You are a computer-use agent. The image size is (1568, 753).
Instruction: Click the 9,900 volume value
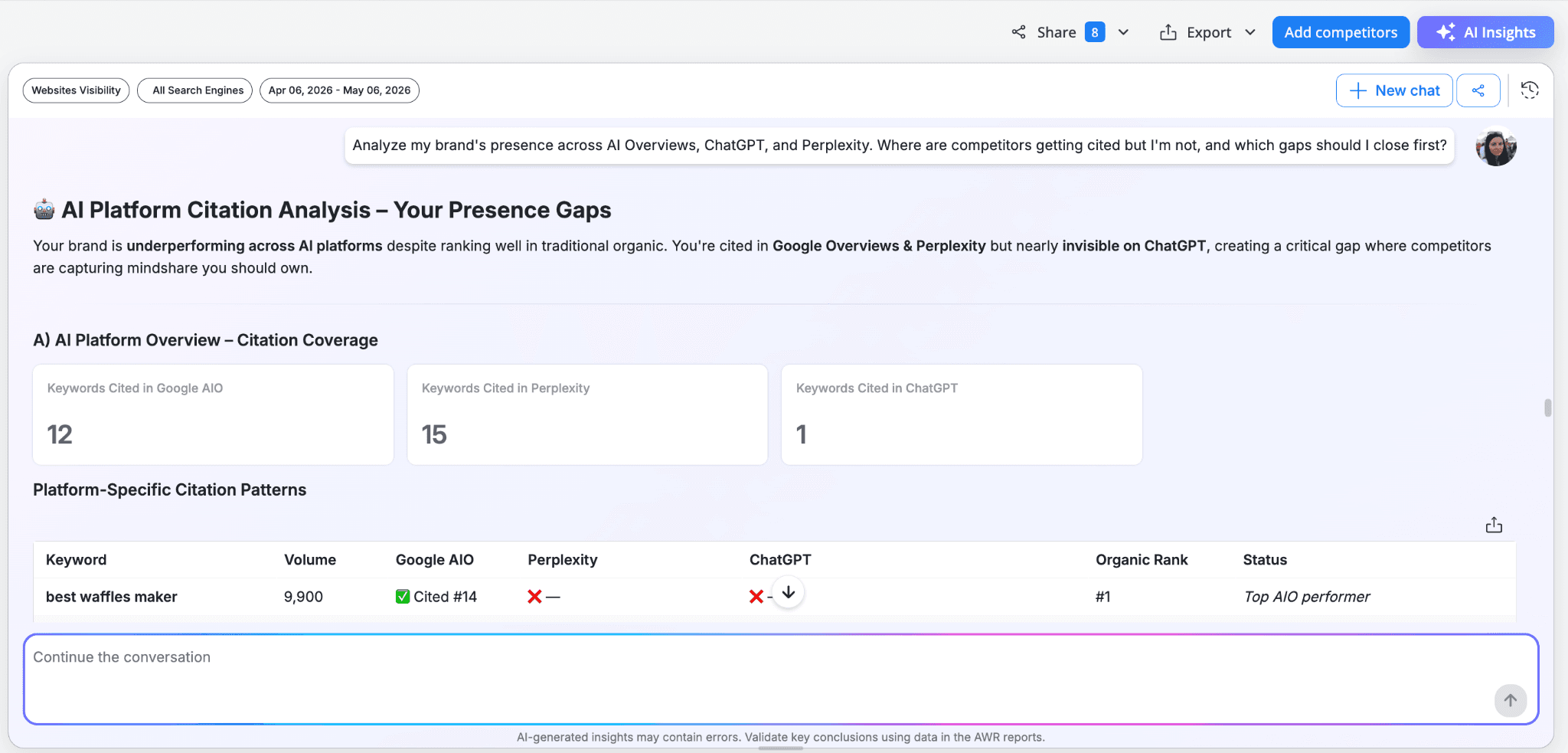pos(303,597)
